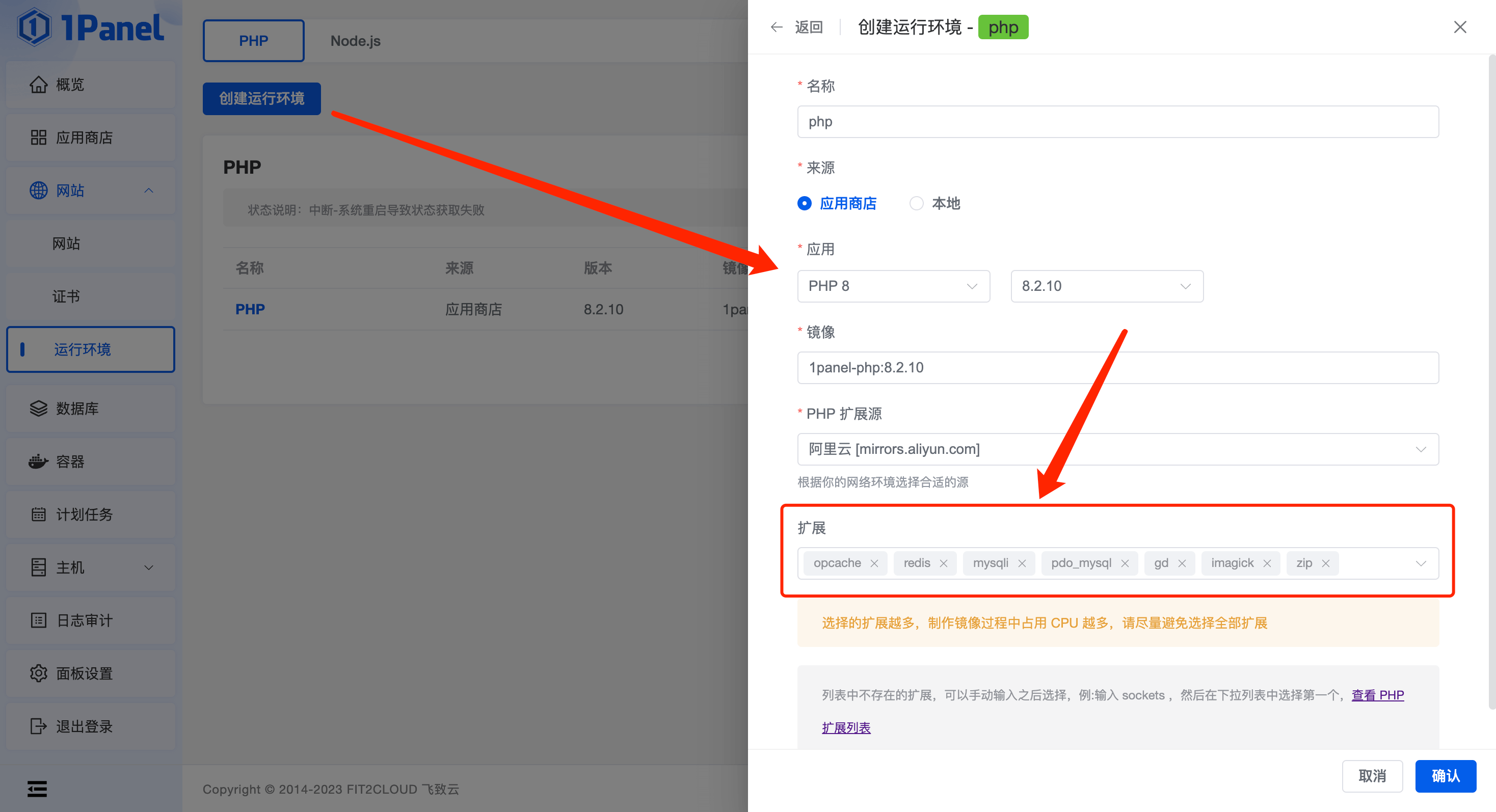Click the 计划任务 calendar icon
This screenshot has width=1496, height=812.
click(x=38, y=514)
